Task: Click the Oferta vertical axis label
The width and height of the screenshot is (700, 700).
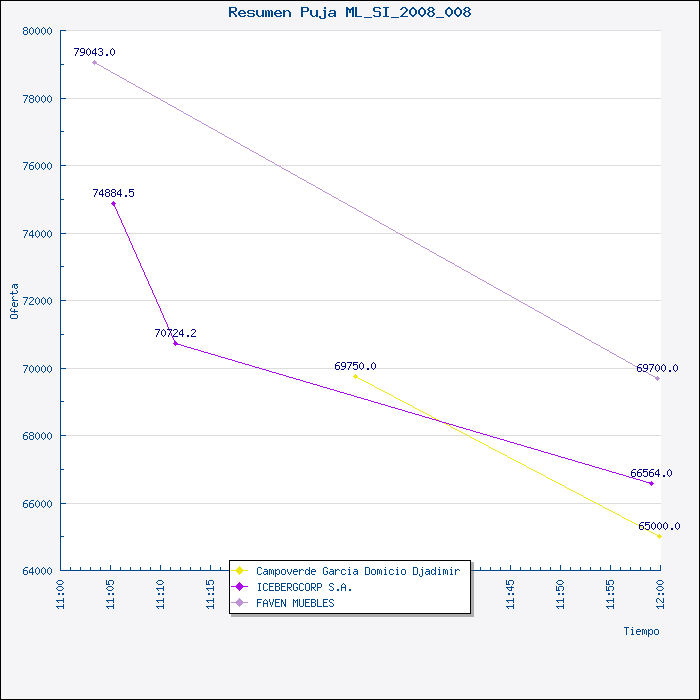Action: [x=14, y=301]
